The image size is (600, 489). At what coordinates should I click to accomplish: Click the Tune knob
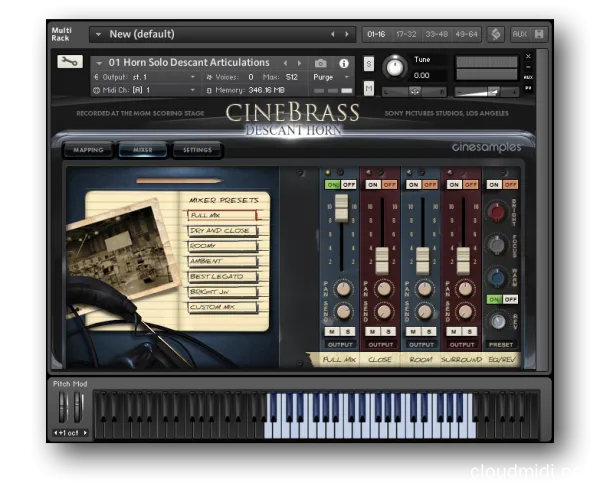[395, 67]
